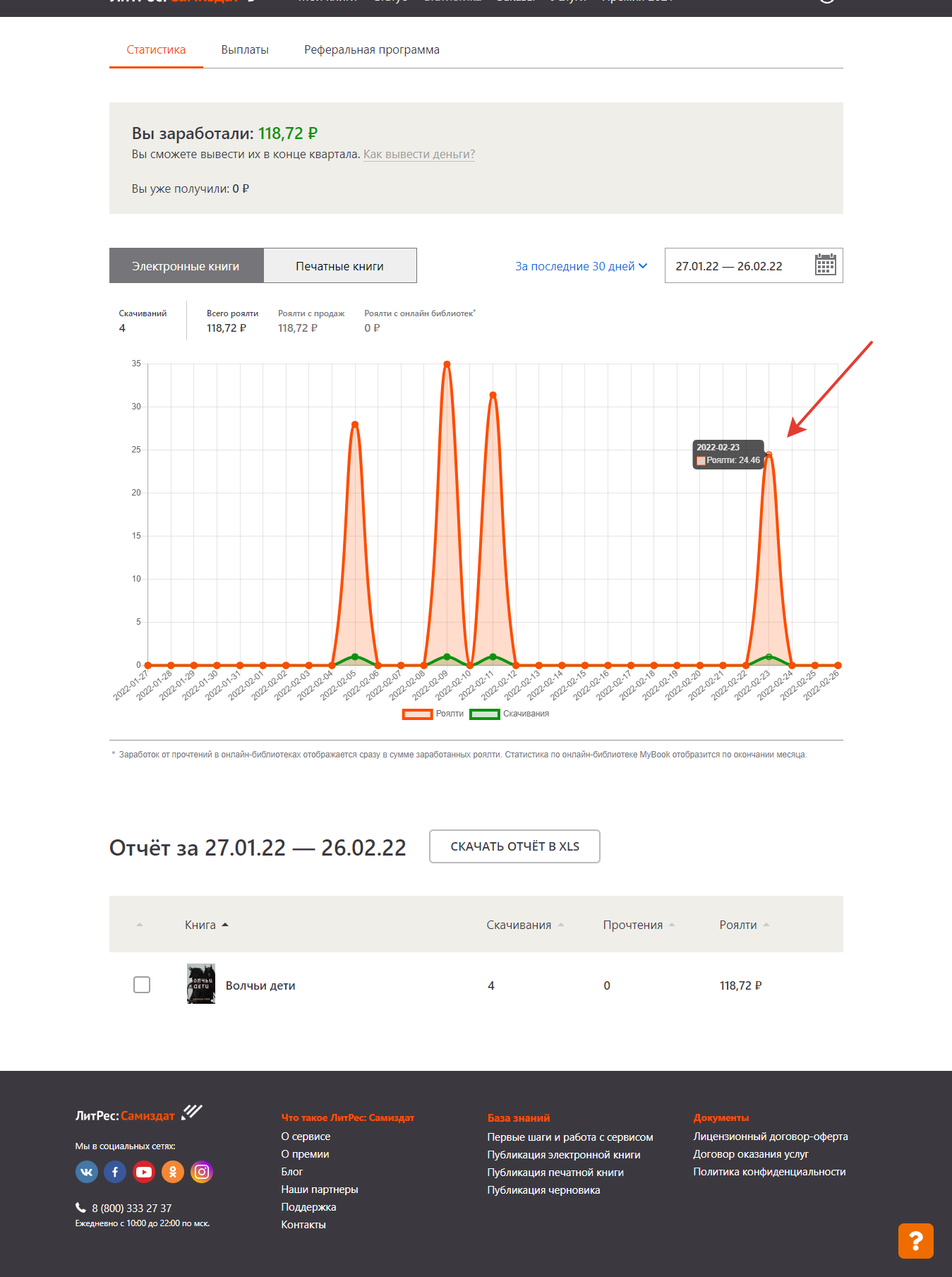Sort the report by Роялти column
This screenshot has height=1277, width=952.
pyautogui.click(x=745, y=925)
